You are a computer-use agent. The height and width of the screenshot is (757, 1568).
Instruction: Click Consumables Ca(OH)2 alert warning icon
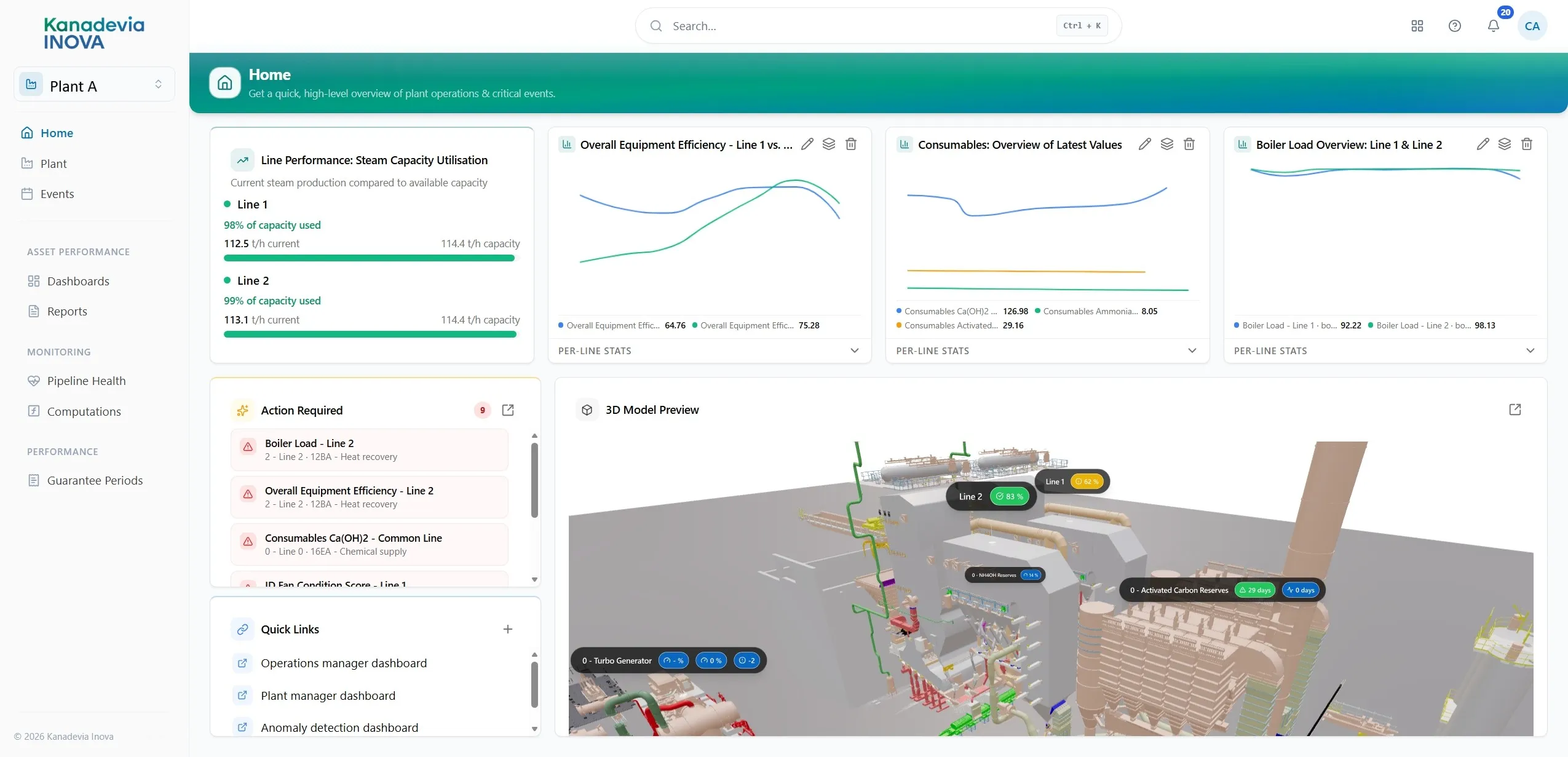(x=248, y=542)
